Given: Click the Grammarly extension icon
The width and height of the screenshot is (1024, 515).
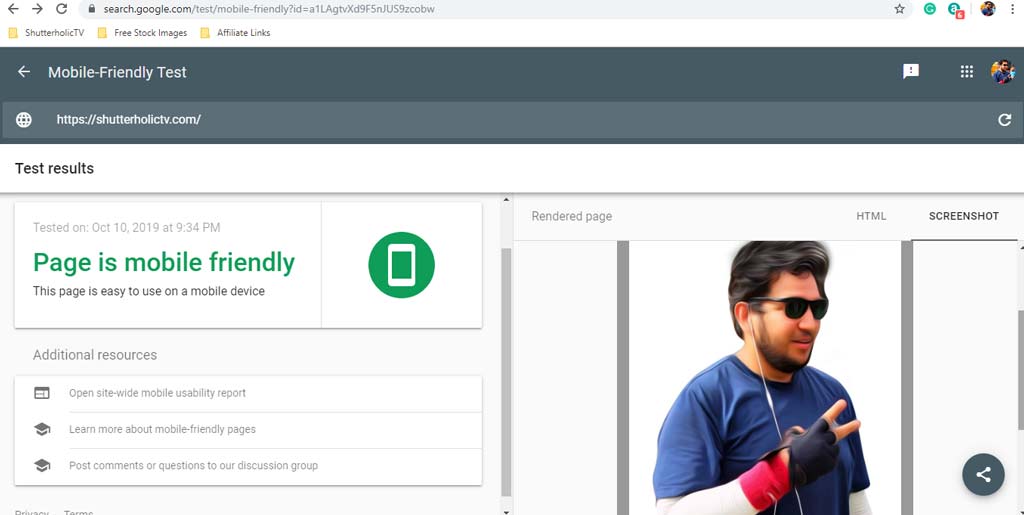Looking at the screenshot, I should pos(929,9).
